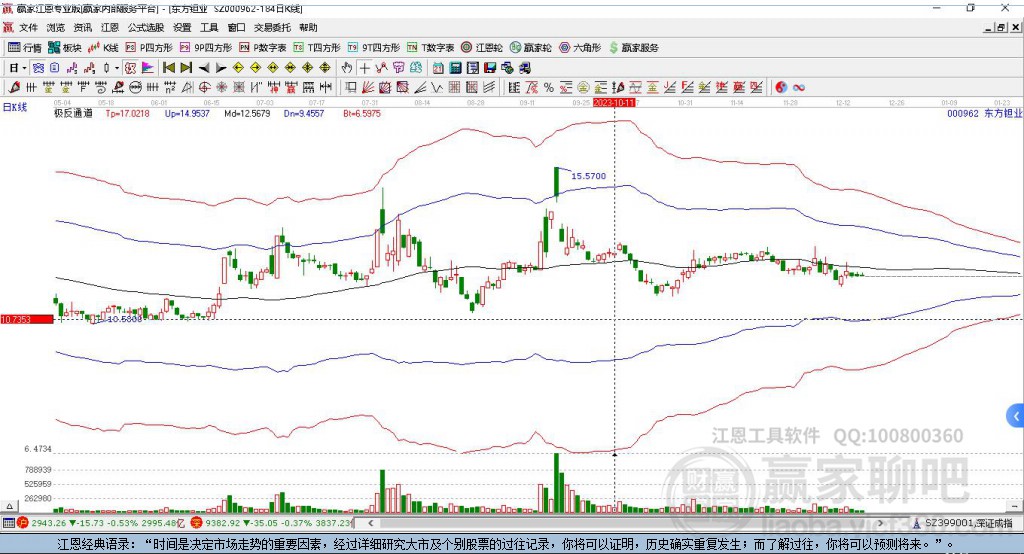Open the 浏览 menu

click(56, 27)
